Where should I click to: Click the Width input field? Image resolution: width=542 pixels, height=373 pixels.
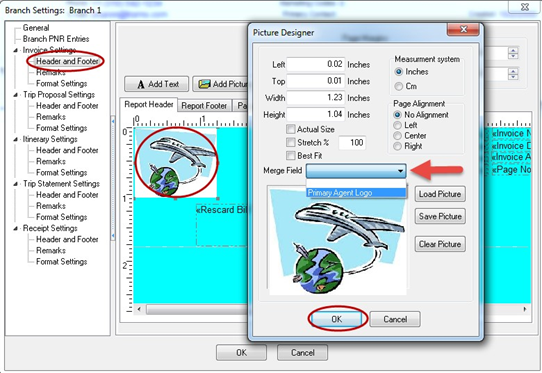(316, 97)
